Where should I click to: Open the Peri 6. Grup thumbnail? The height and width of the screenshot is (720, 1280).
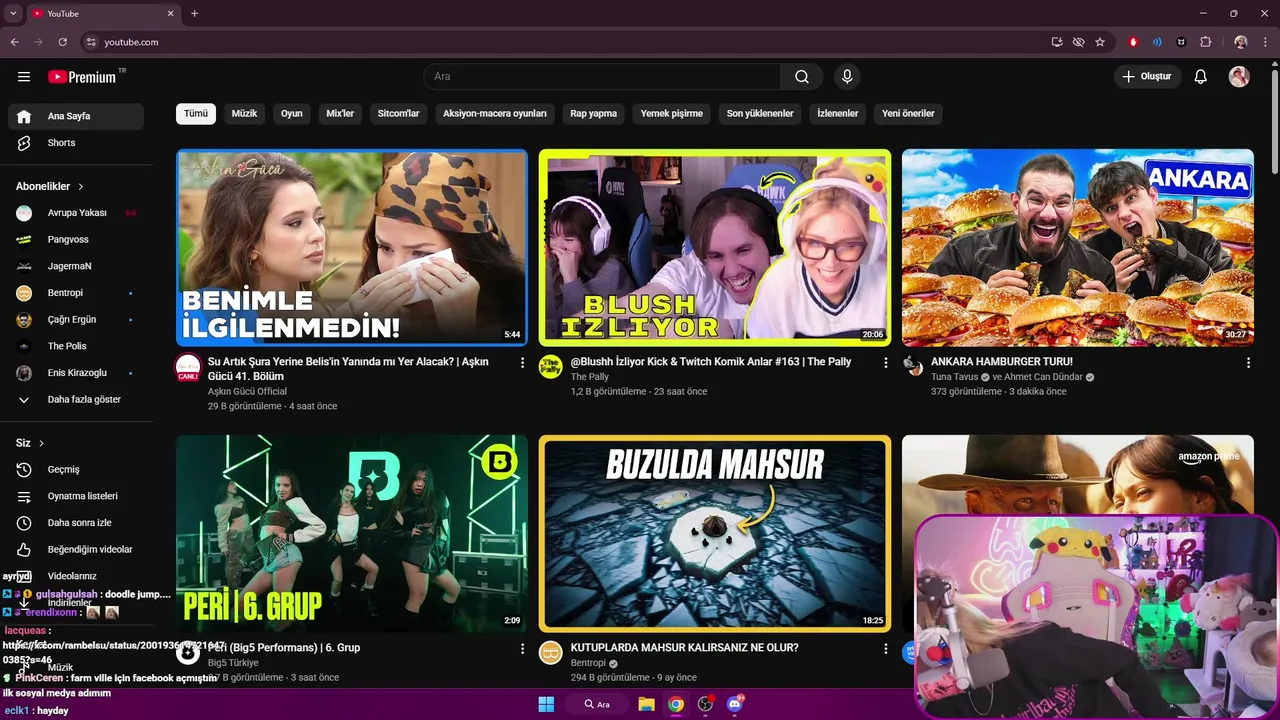click(352, 533)
